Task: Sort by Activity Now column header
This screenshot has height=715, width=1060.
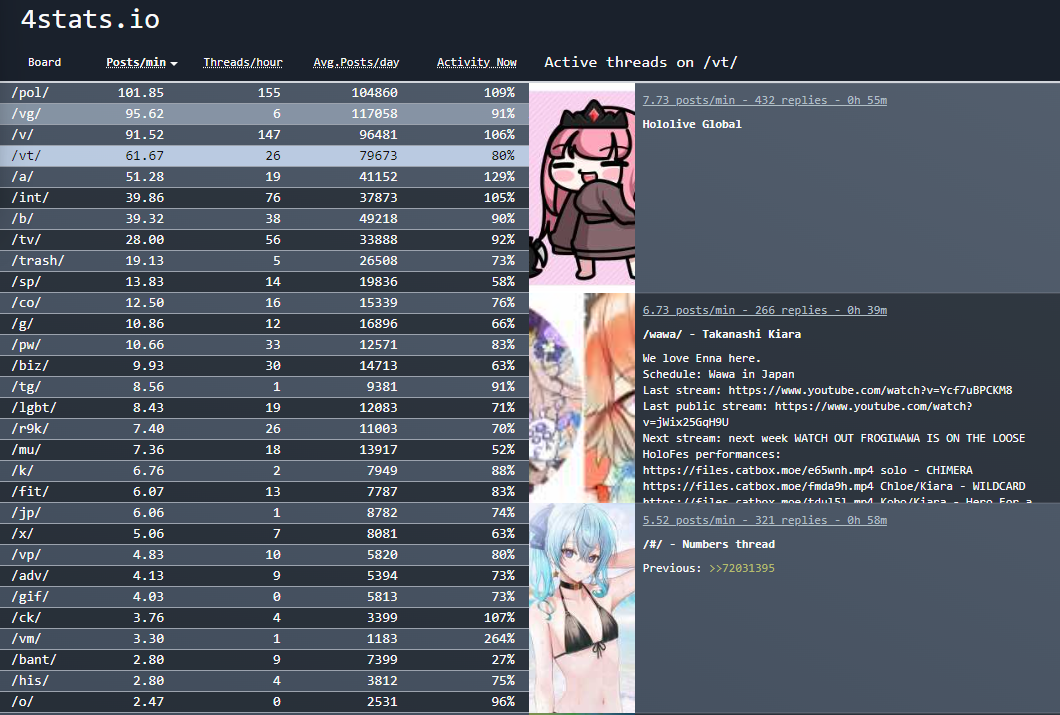Action: 477,62
